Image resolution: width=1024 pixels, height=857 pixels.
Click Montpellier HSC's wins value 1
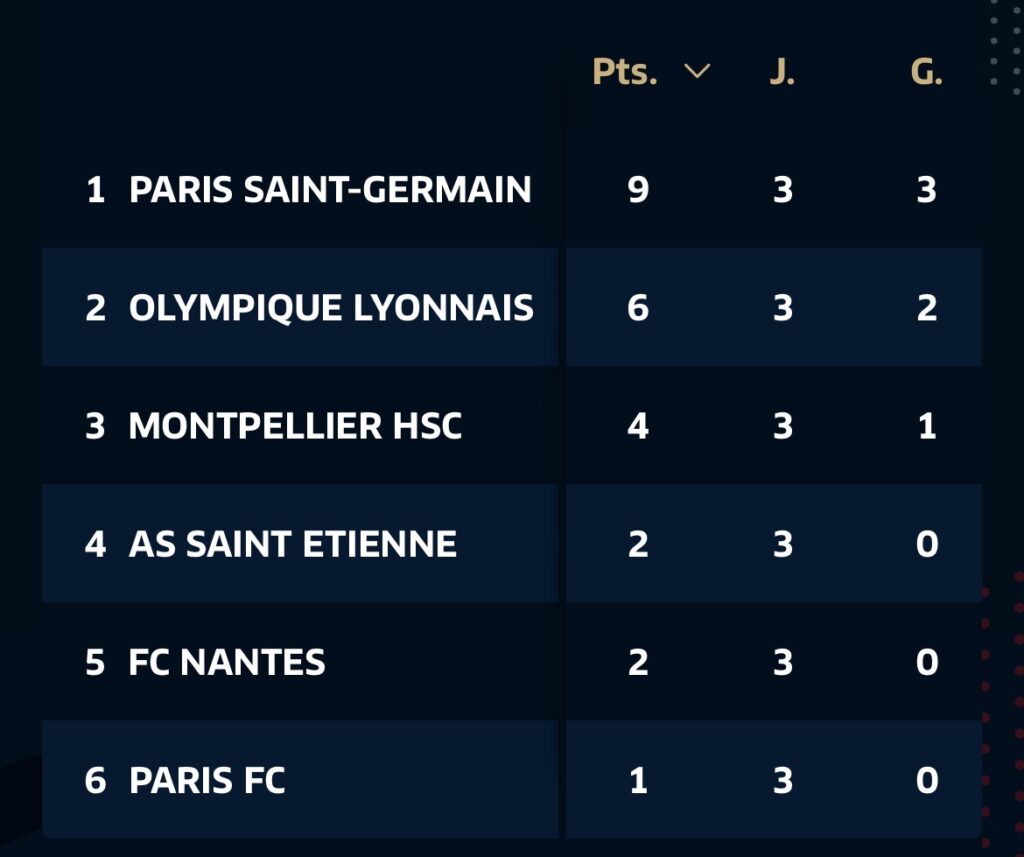click(x=927, y=426)
